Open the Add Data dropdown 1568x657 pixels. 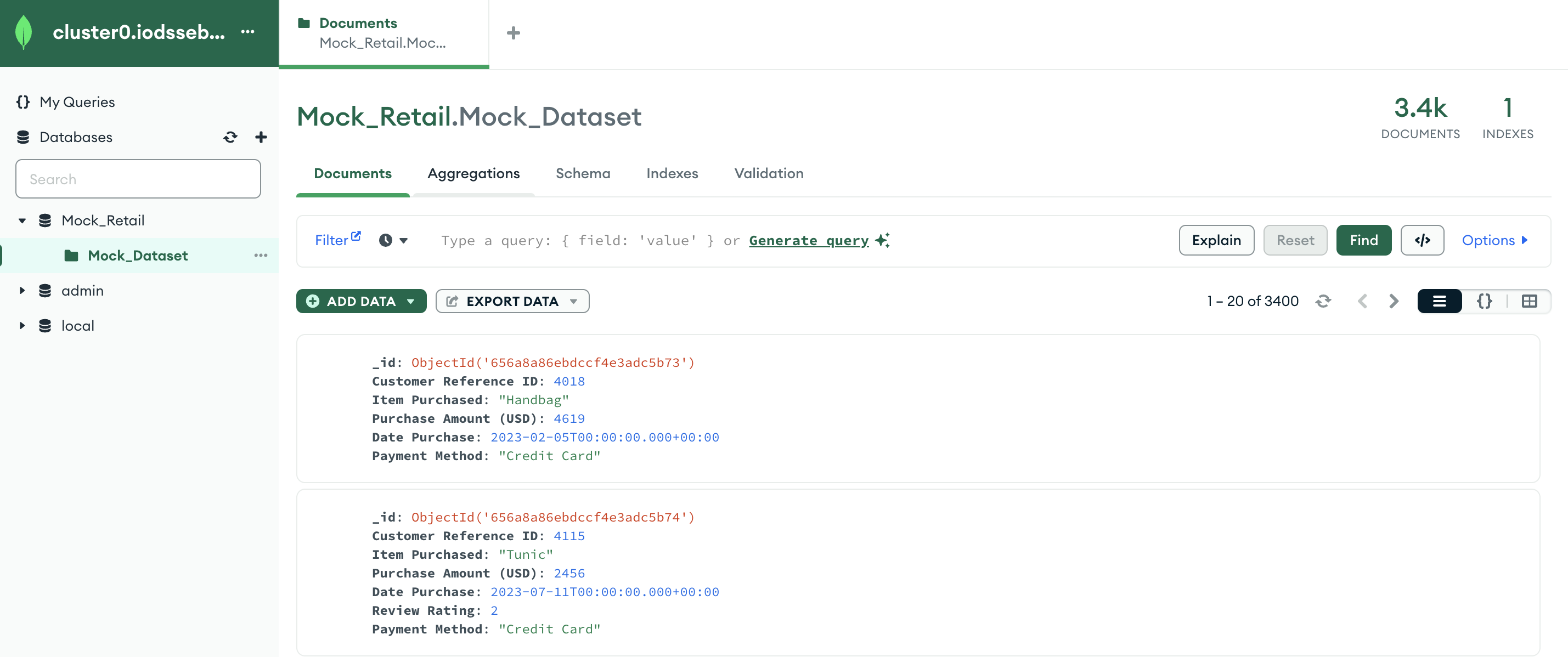click(411, 301)
